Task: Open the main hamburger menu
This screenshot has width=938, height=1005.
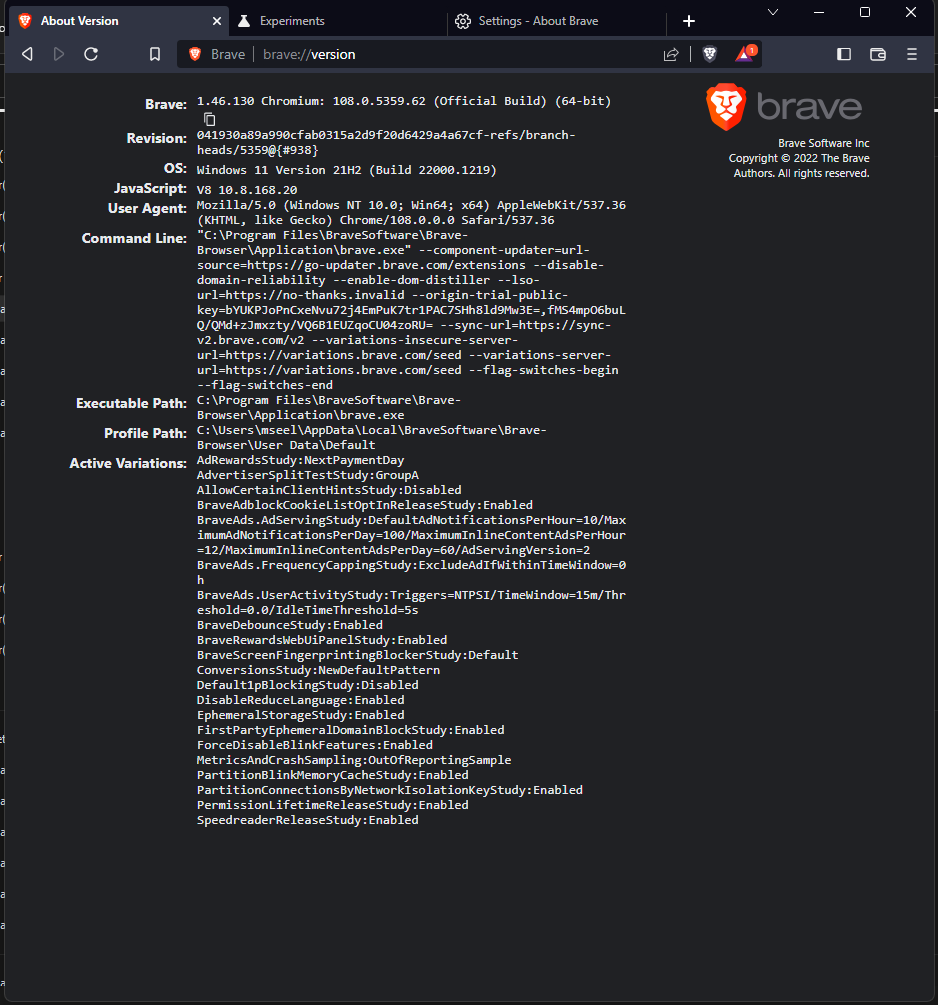Action: pyautogui.click(x=912, y=54)
